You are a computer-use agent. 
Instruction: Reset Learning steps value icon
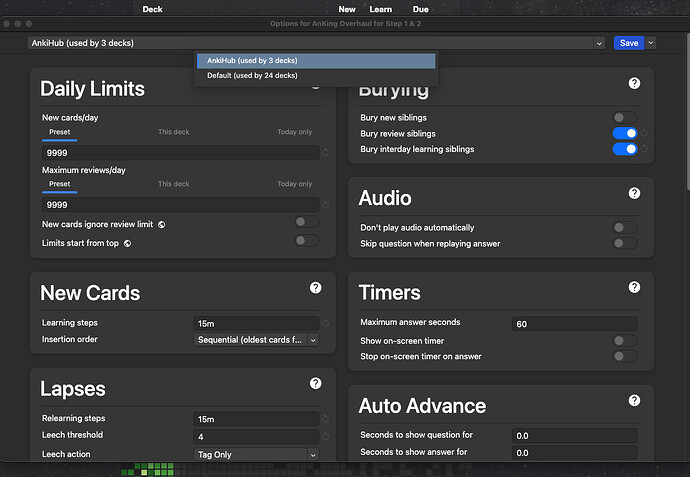[x=326, y=323]
